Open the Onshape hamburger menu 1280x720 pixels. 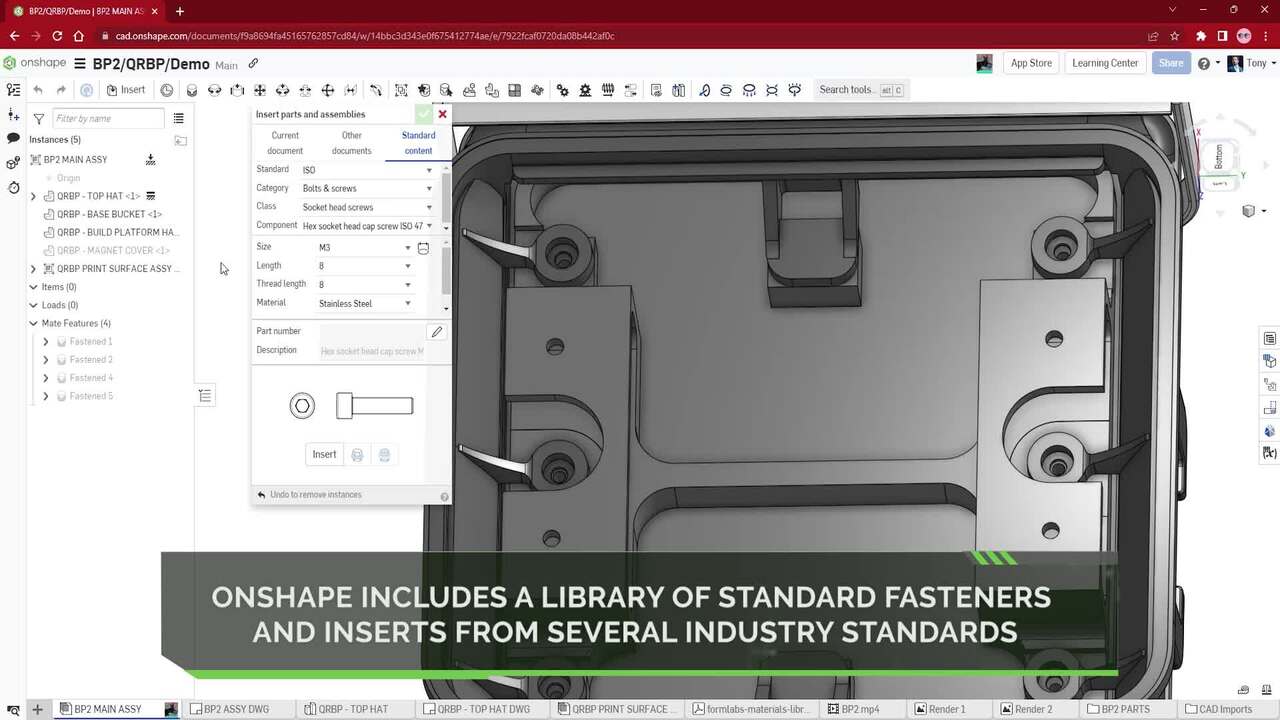click(x=79, y=64)
